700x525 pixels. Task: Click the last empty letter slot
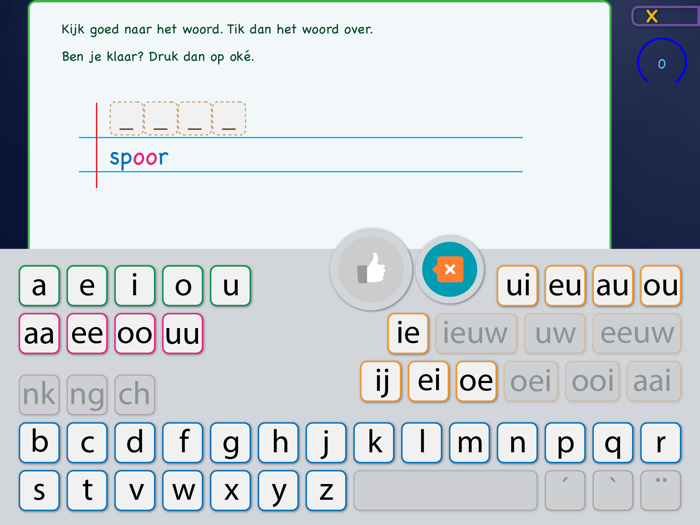pyautogui.click(x=229, y=118)
